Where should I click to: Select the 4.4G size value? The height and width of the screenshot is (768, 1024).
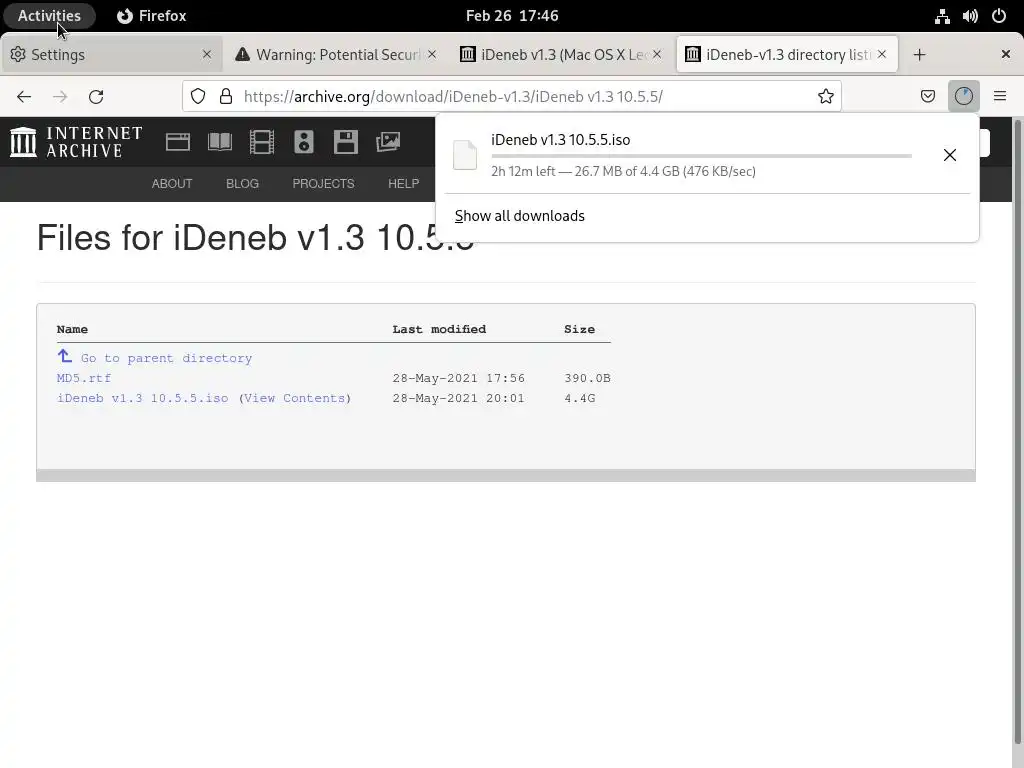579,398
